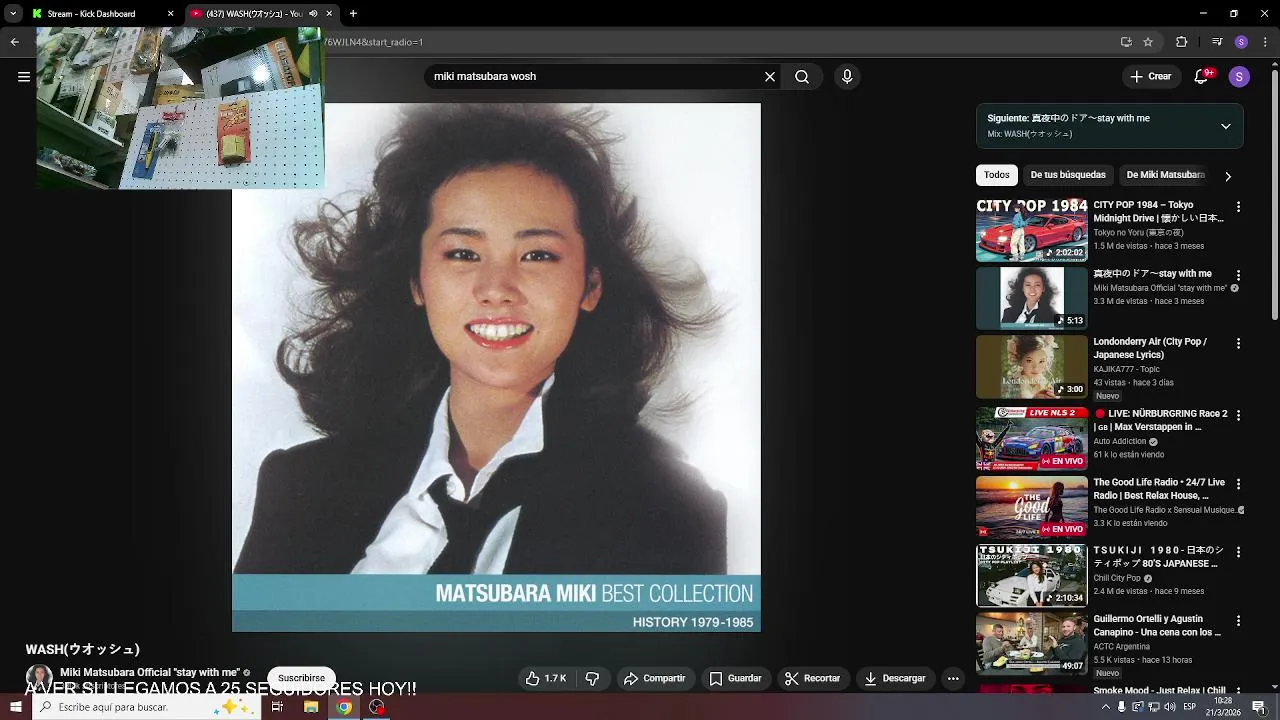Open the YouTube account avatar menu
1280x720 pixels.
[x=1239, y=77]
